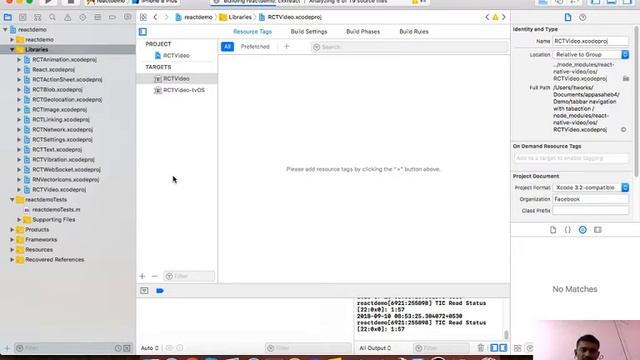640x360 pixels.
Task: Open the Source Control navigator icon
Action: [22, 17]
